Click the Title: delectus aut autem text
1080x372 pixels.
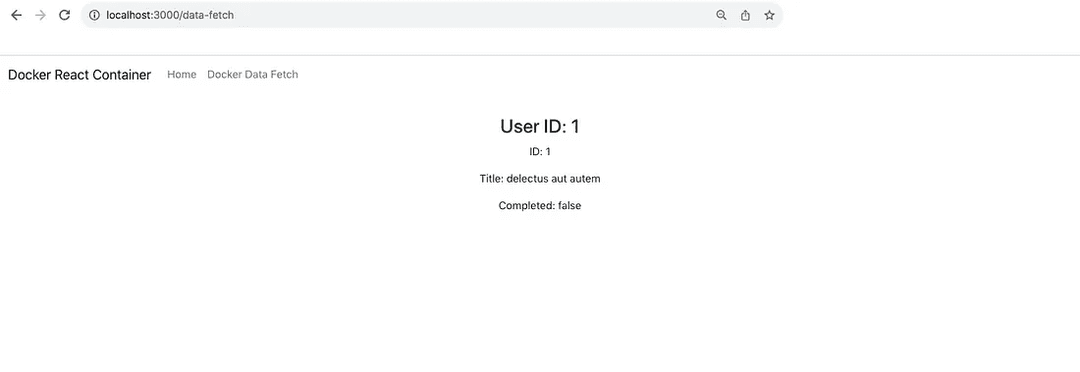tap(540, 179)
